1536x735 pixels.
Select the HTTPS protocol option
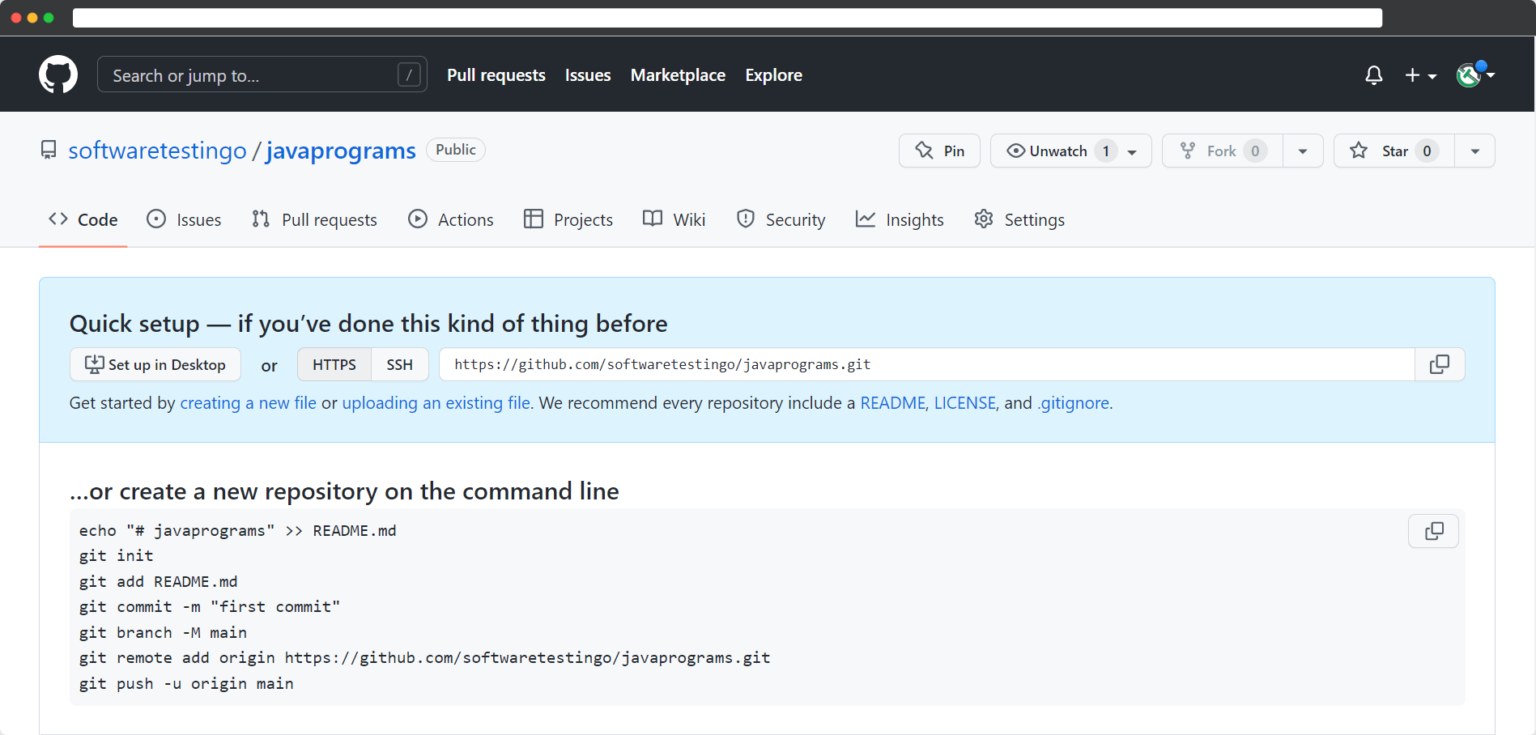click(x=334, y=365)
